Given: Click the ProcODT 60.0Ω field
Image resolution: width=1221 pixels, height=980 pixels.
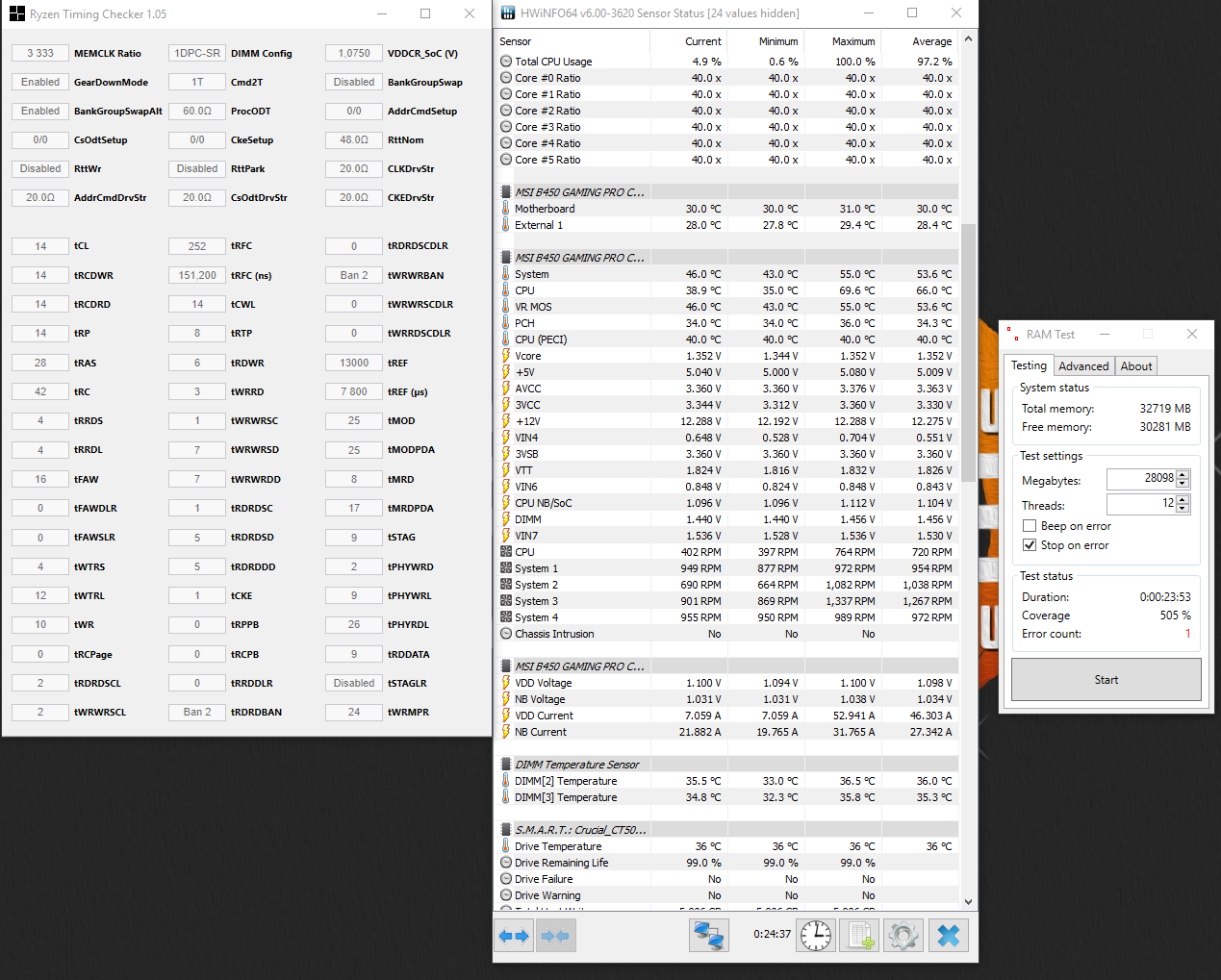Looking at the screenshot, I should coord(197,111).
